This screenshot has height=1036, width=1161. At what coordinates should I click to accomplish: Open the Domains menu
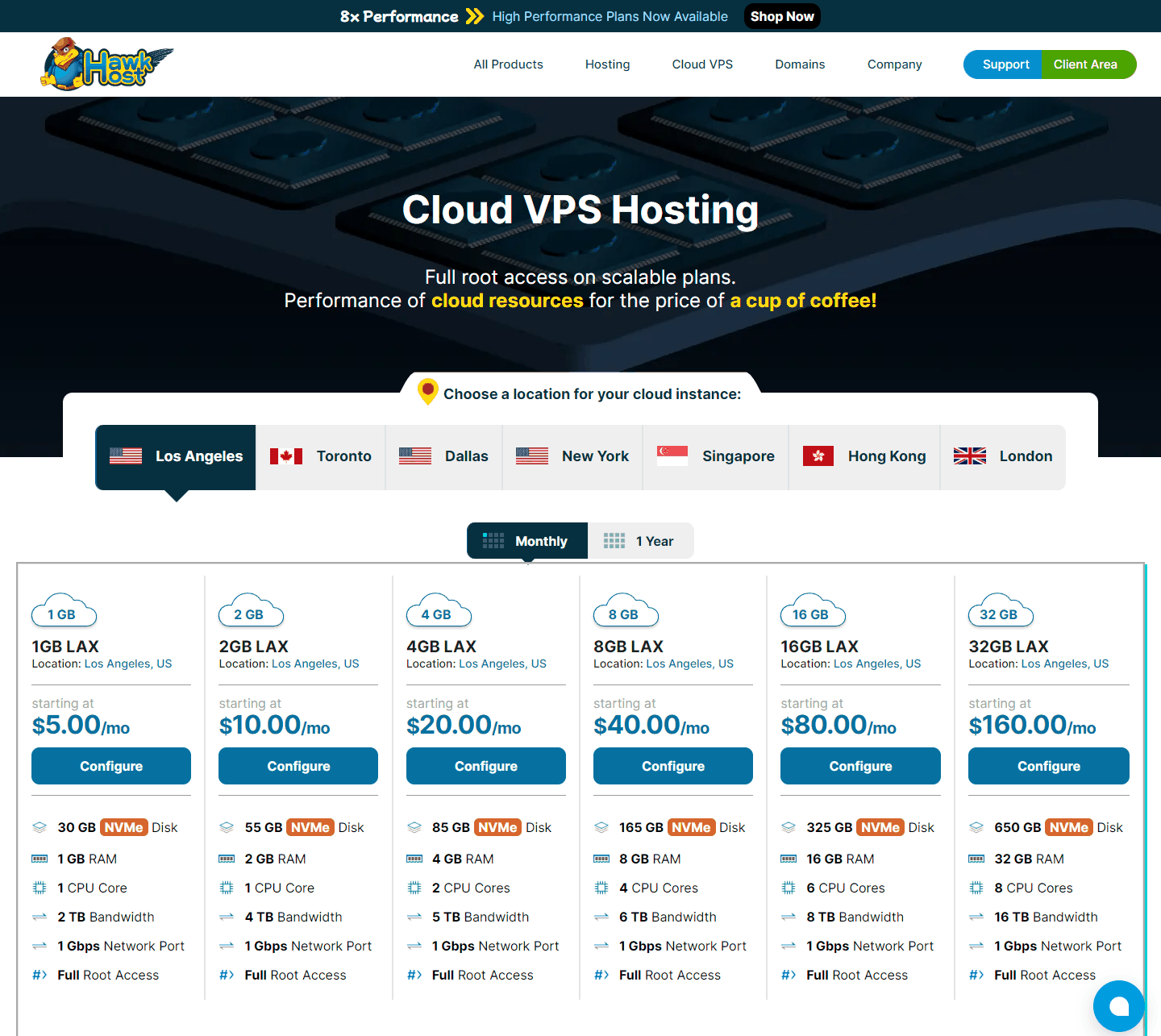click(800, 64)
